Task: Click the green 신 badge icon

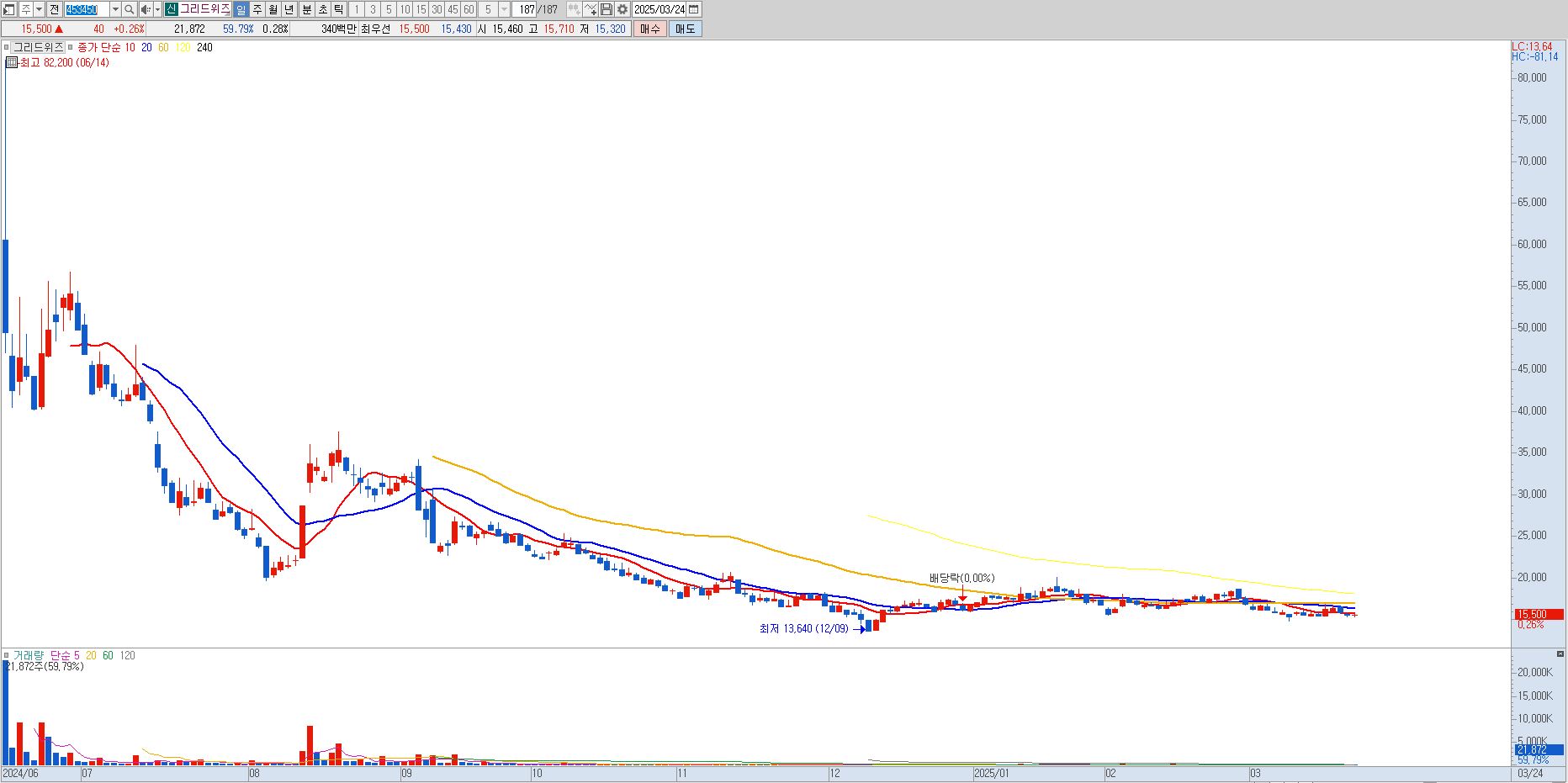Action: (x=172, y=9)
